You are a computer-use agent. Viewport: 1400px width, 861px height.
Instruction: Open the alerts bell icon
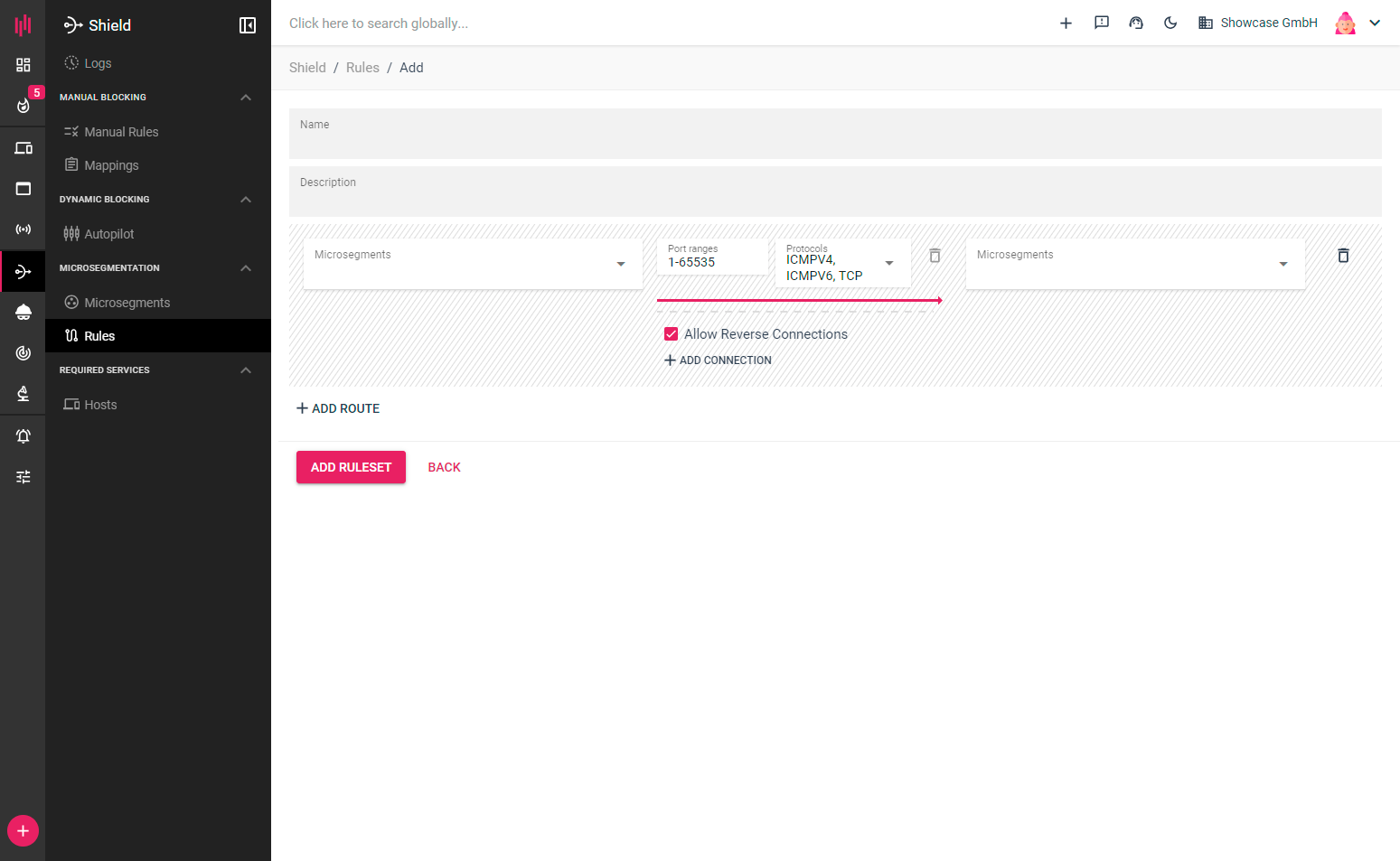23,436
